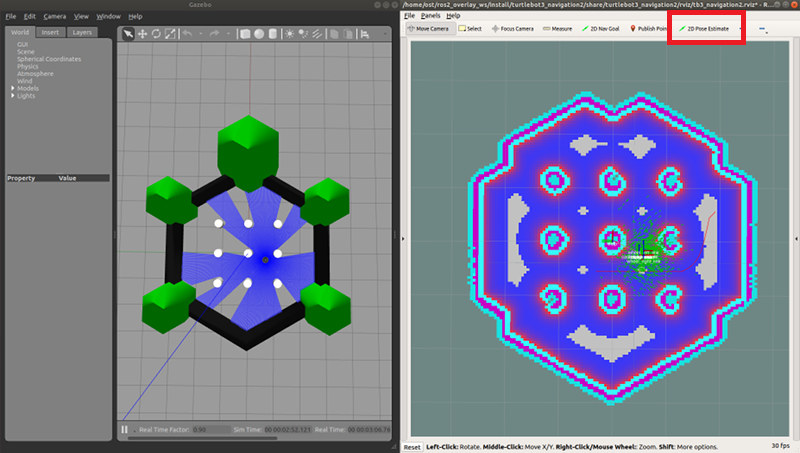
Task: Add a point light in Gazebo
Action: (x=289, y=34)
